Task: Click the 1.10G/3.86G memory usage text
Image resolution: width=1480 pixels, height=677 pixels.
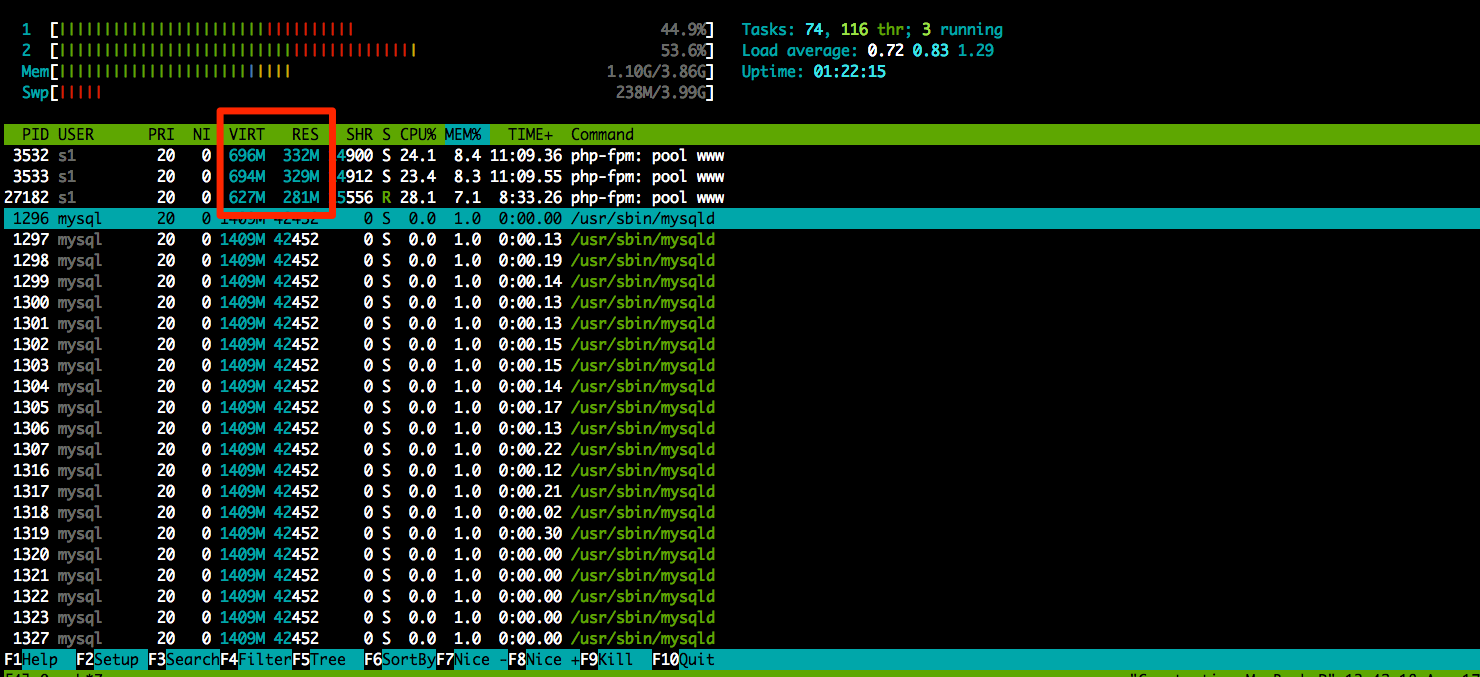Action: coord(657,72)
